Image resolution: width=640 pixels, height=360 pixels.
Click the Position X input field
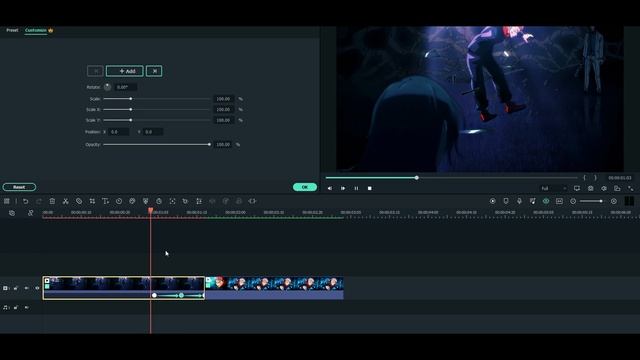(119, 132)
